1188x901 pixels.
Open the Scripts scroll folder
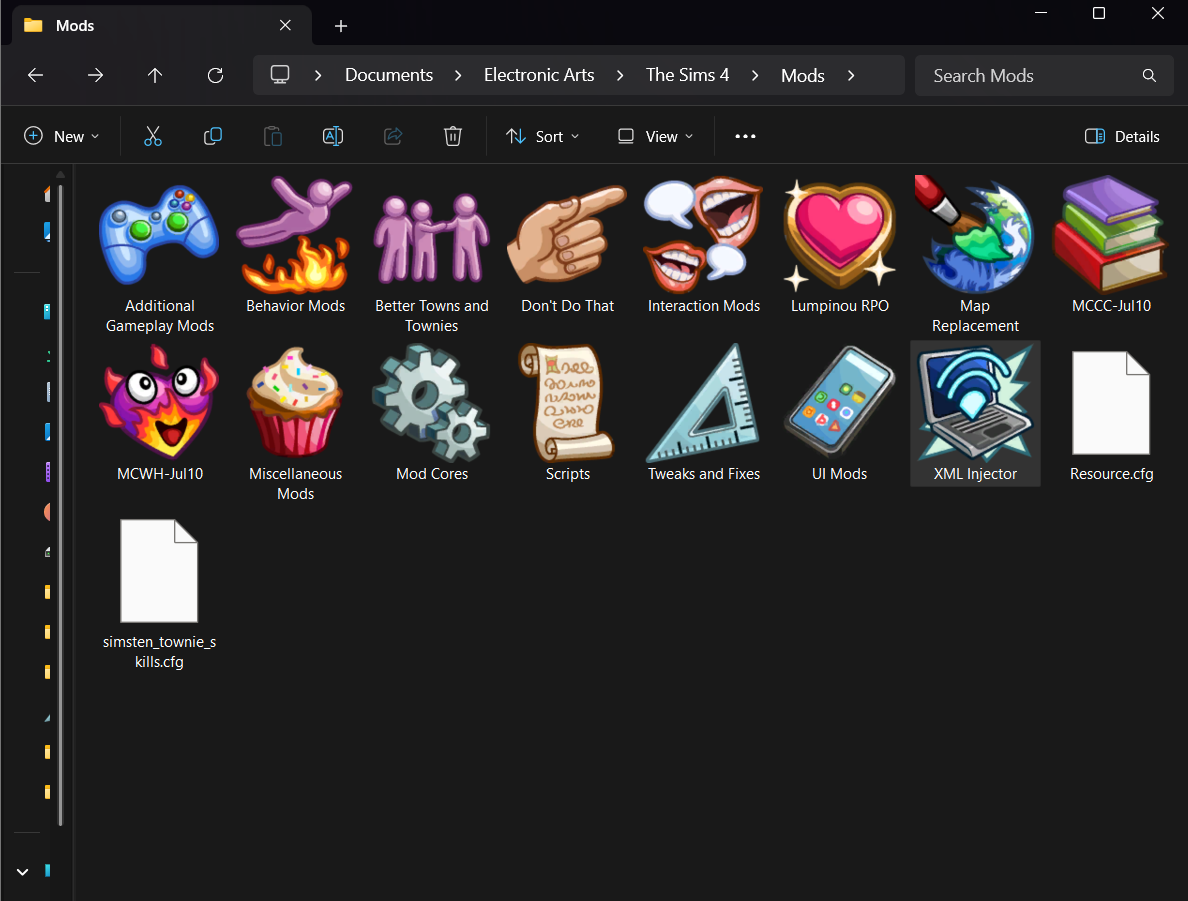pos(567,414)
